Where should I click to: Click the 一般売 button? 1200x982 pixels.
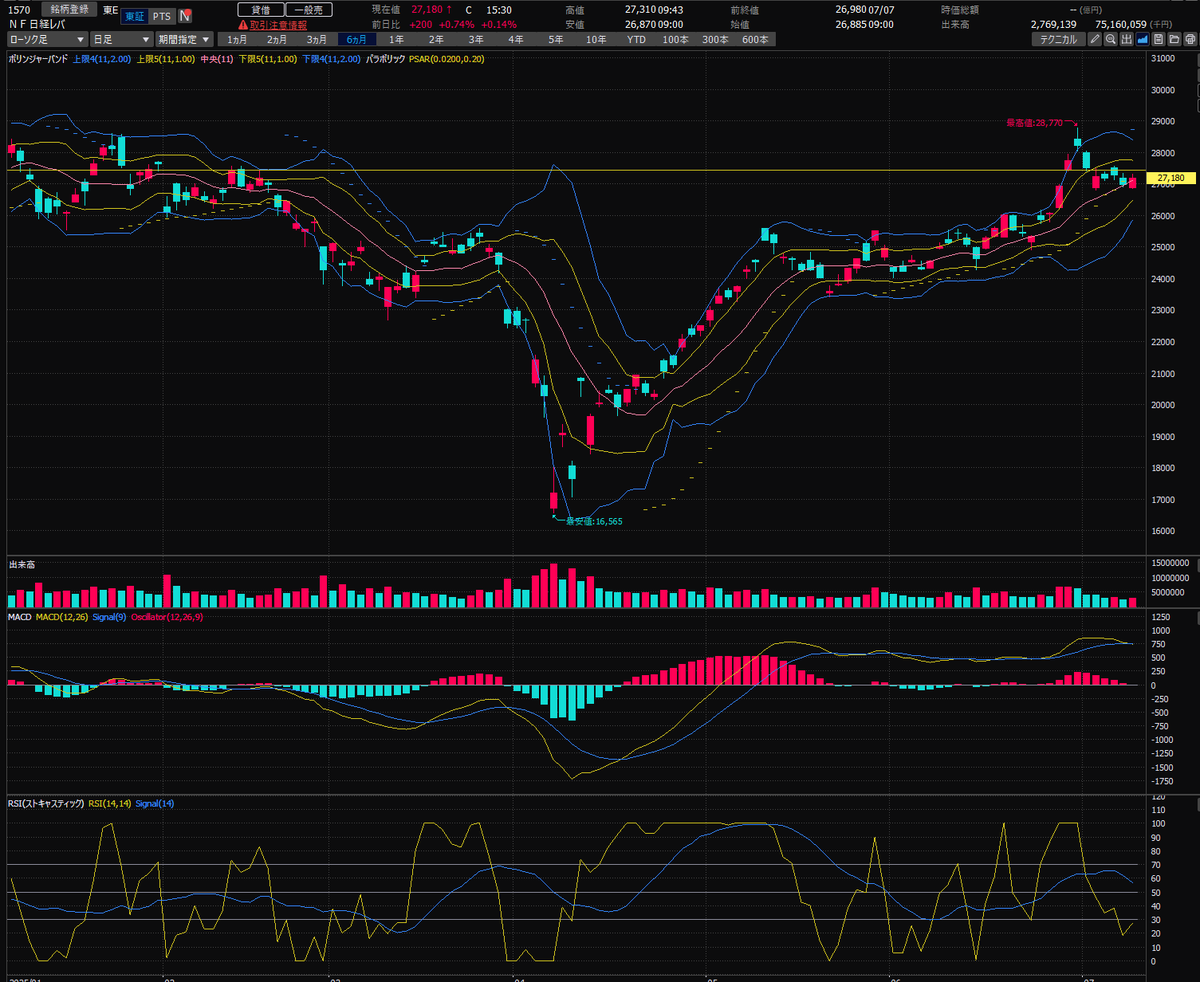308,9
